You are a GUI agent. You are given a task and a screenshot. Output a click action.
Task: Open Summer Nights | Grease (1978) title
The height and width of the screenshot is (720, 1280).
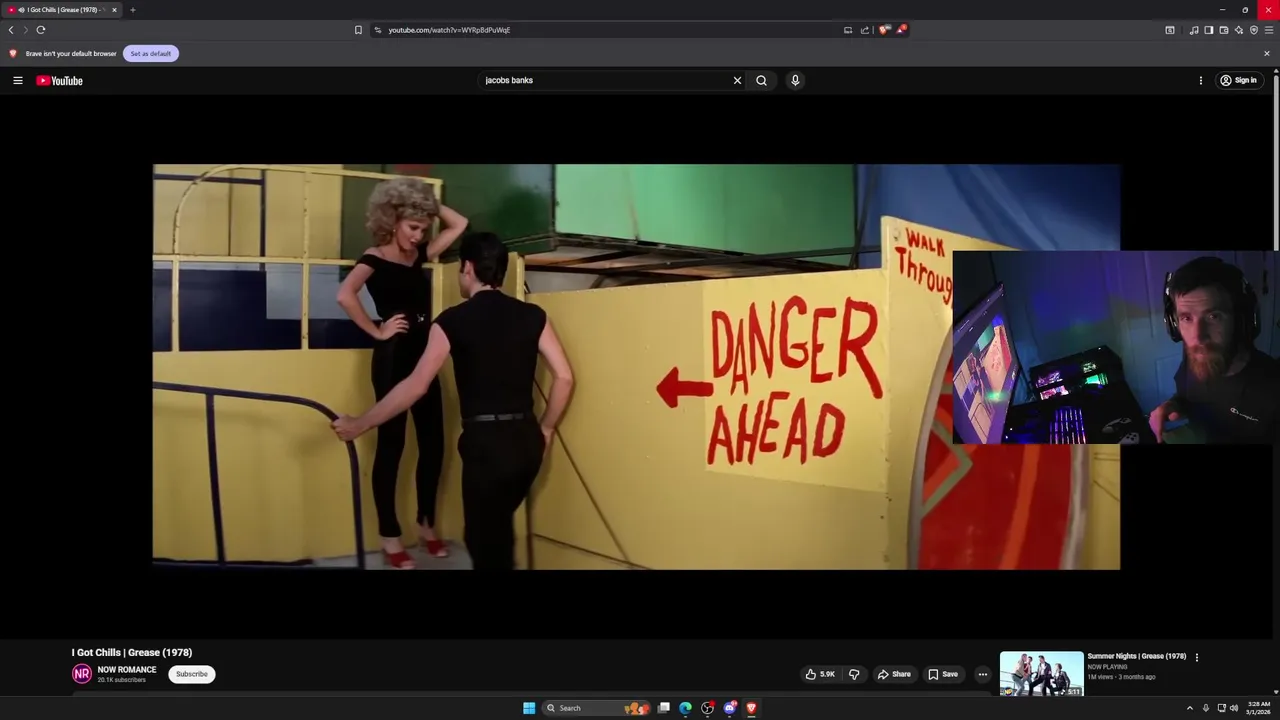(x=1137, y=656)
